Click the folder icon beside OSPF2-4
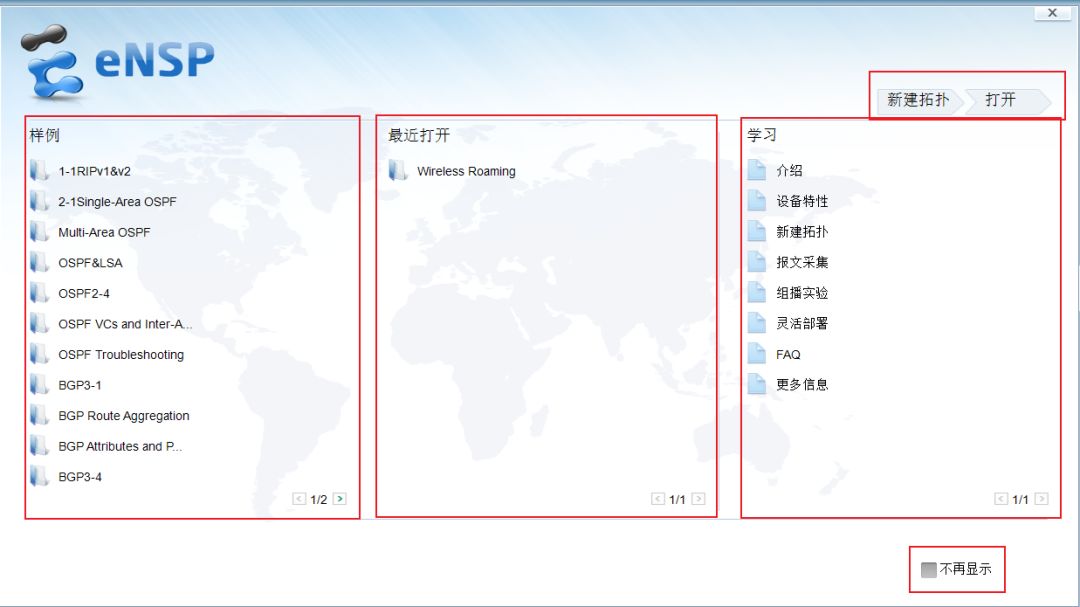Viewport: 1080px width, 607px height. 39,293
